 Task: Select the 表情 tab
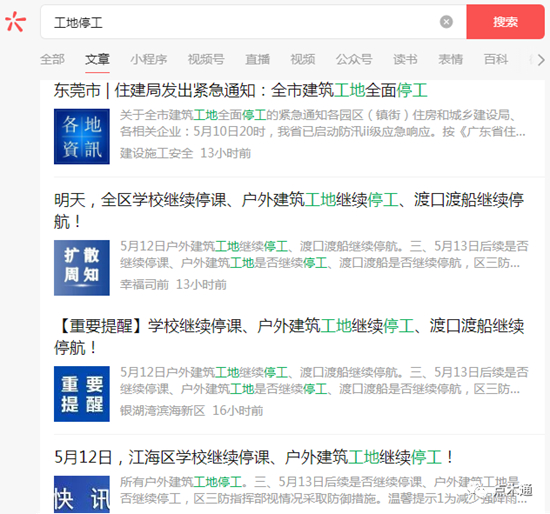pos(451,59)
